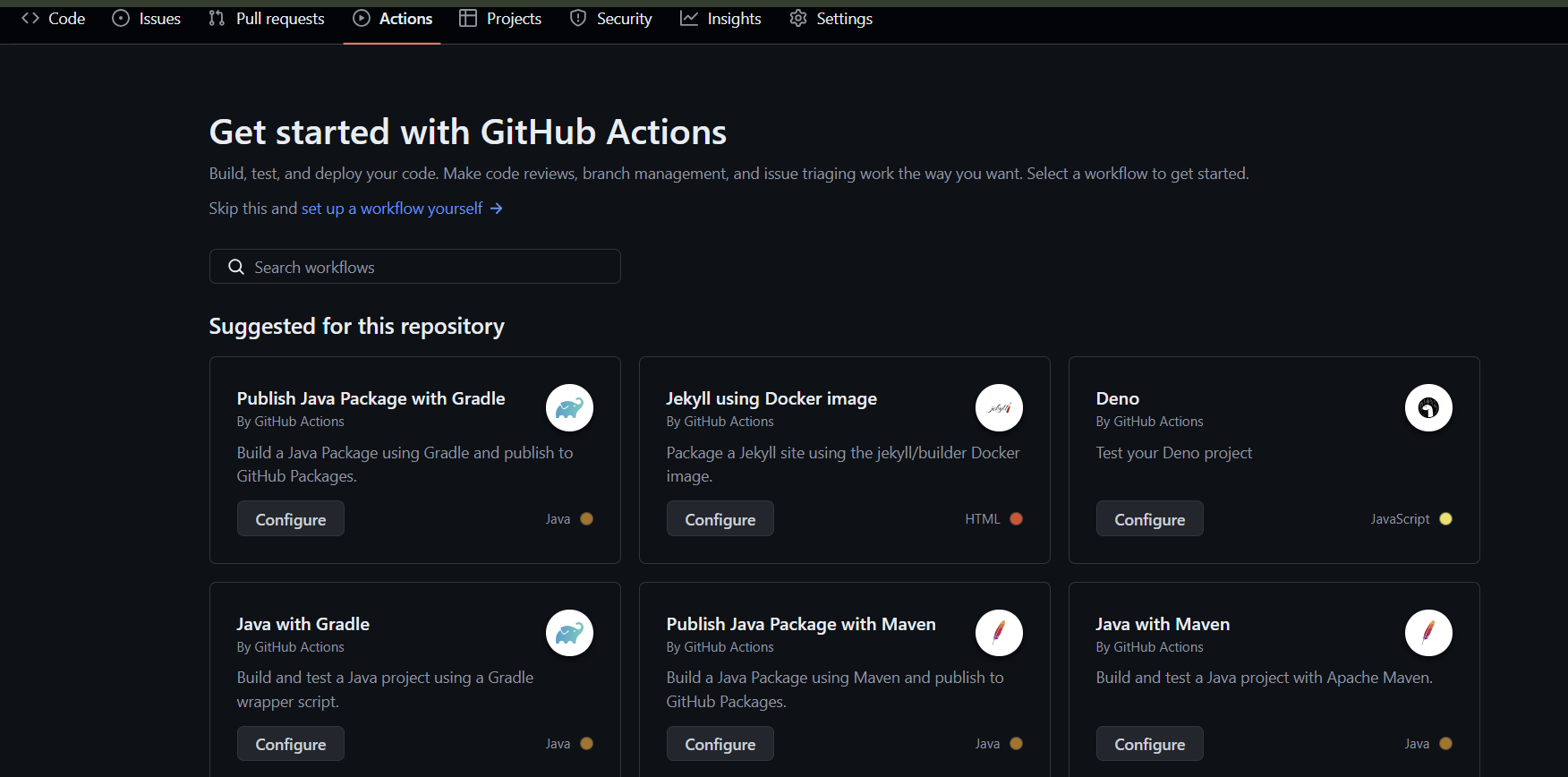This screenshot has height=777, width=1568.
Task: Click 'Java with Maven' card title
Action: (1163, 624)
